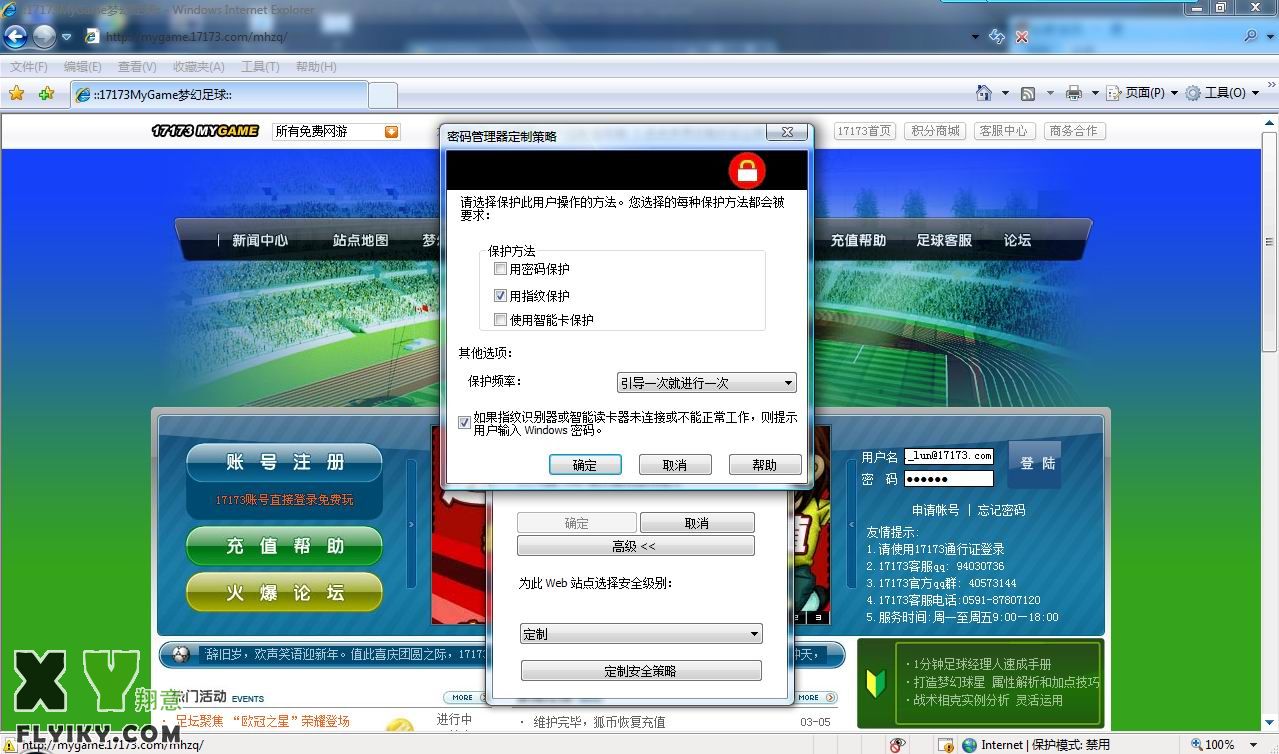Image resolution: width=1279 pixels, height=754 pixels.
Task: Click the 定制安全策略 button
Action: 641,671
